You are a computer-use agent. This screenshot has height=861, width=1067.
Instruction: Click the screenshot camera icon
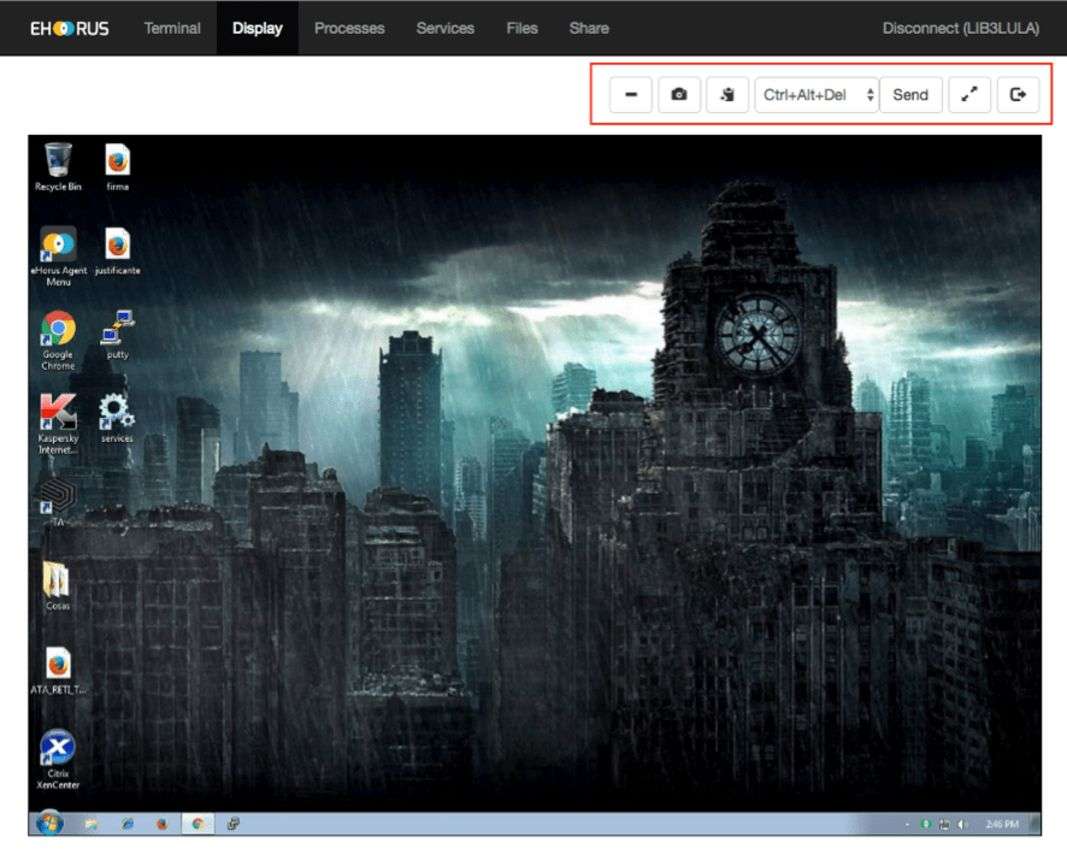click(x=679, y=95)
